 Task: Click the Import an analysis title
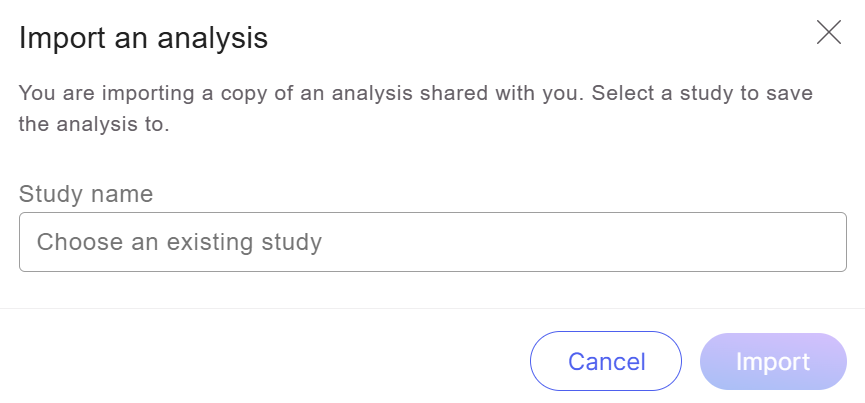(143, 39)
